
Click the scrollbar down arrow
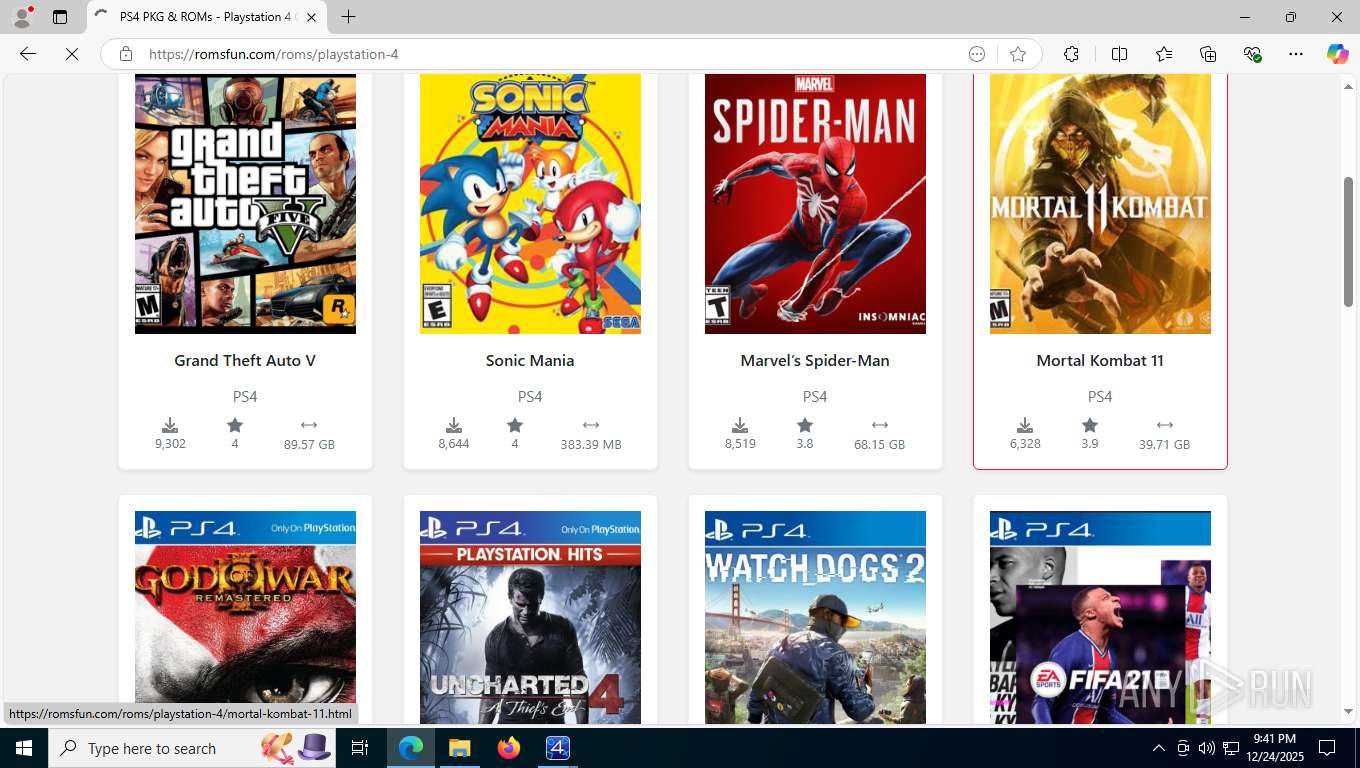point(1348,711)
